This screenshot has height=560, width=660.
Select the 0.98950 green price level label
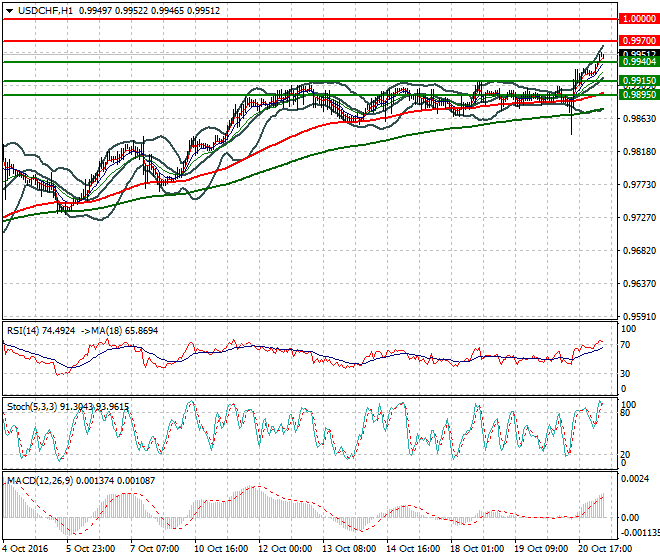[639, 95]
